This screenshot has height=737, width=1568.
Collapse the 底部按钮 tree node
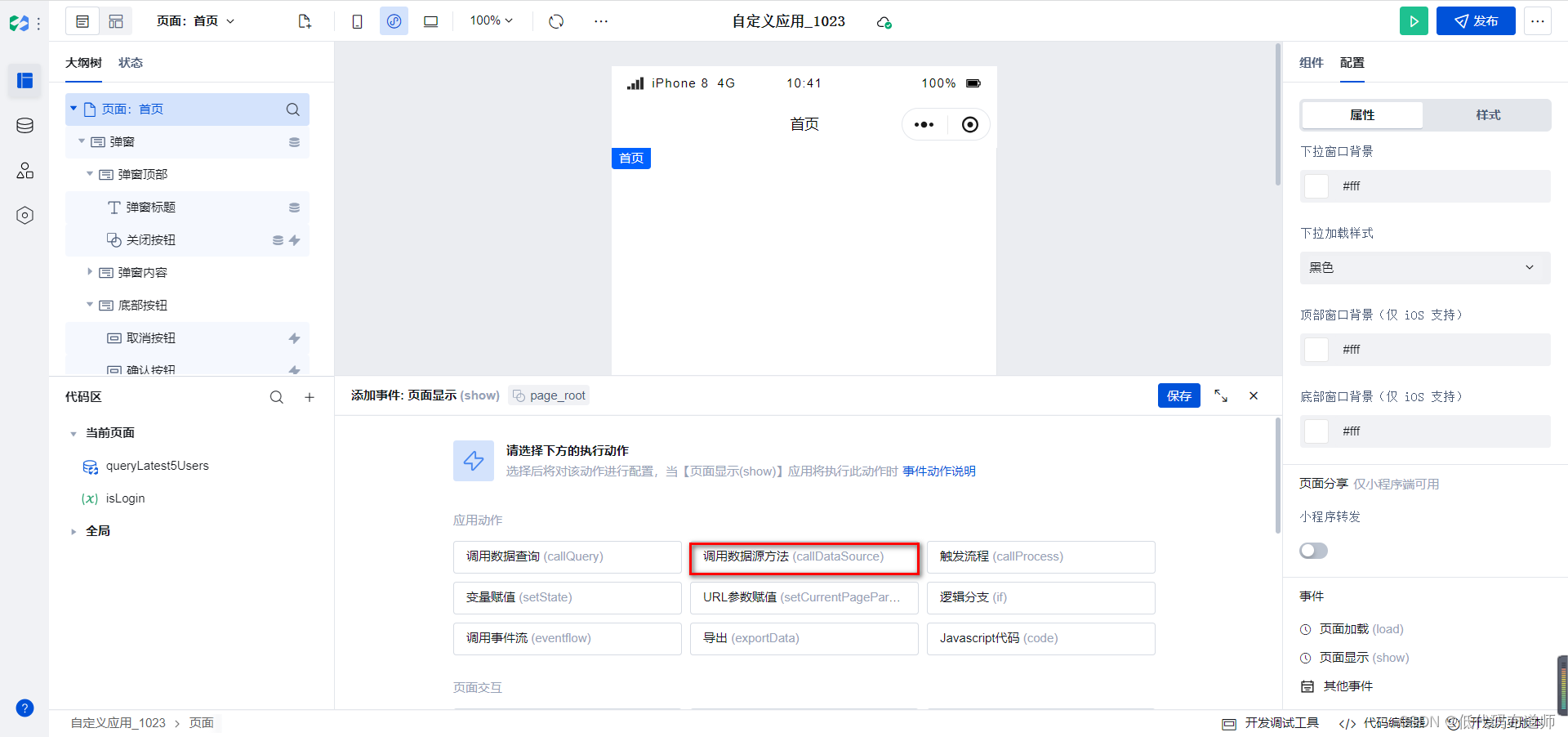click(90, 305)
